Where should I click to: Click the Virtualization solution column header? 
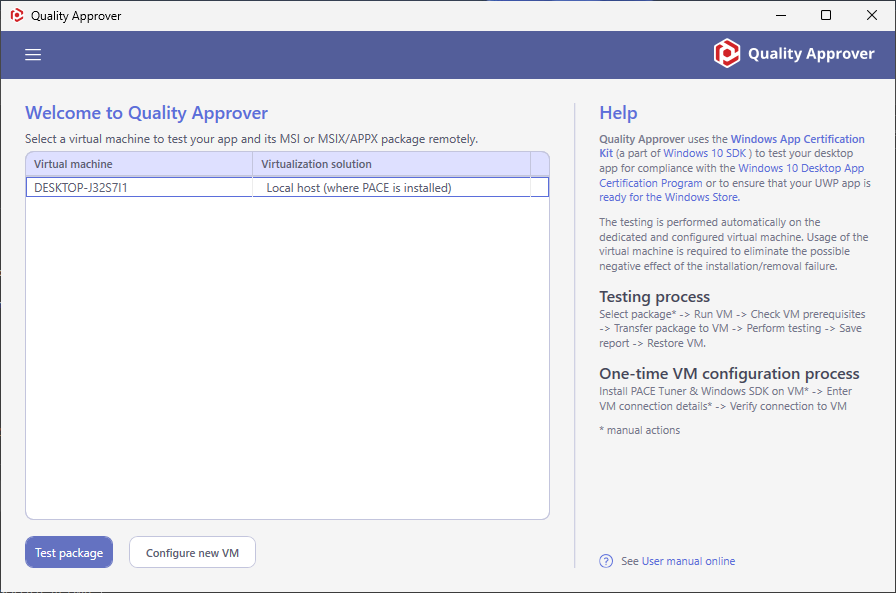(x=391, y=164)
